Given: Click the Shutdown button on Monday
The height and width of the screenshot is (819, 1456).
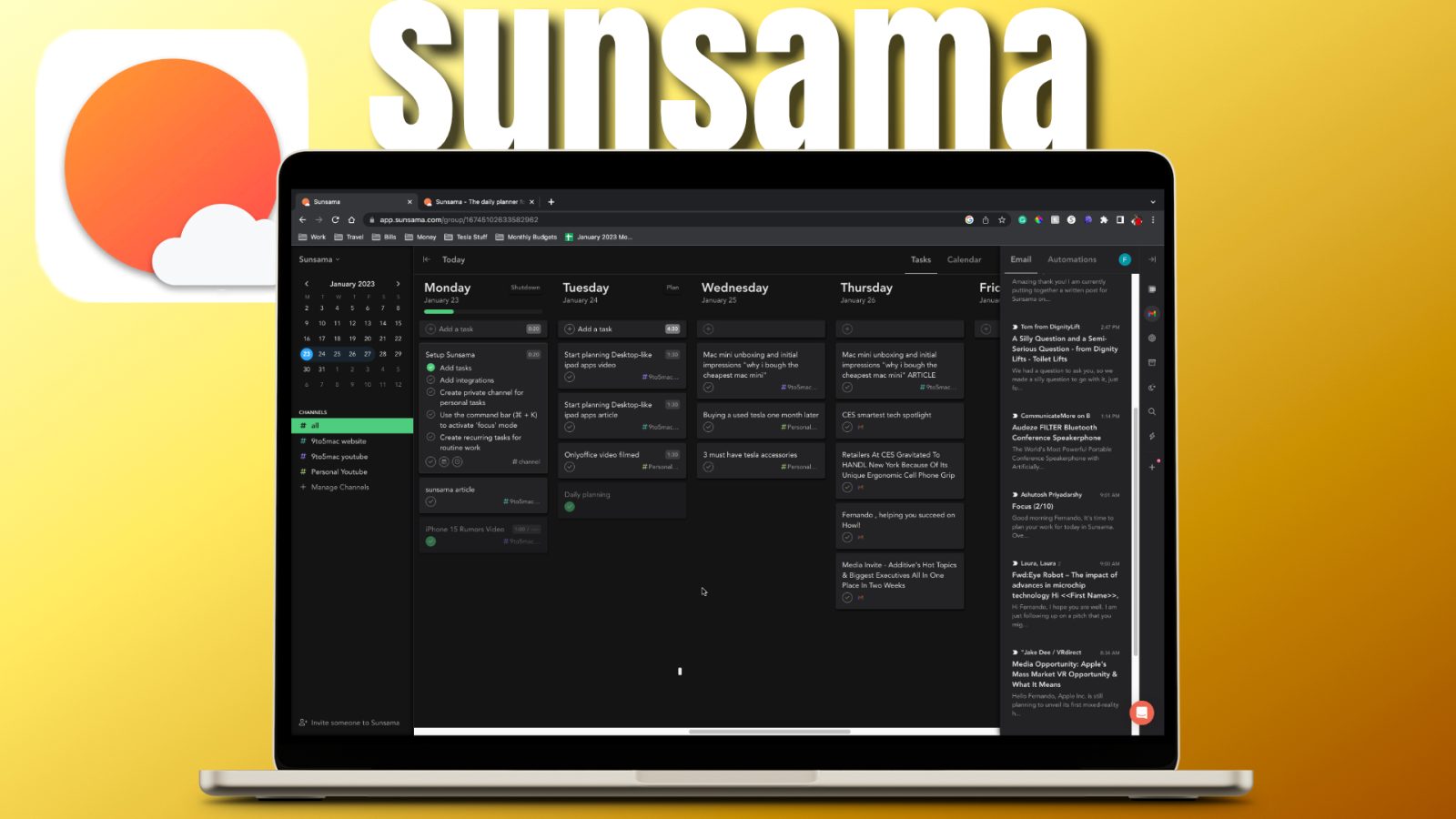Looking at the screenshot, I should pyautogui.click(x=525, y=288).
